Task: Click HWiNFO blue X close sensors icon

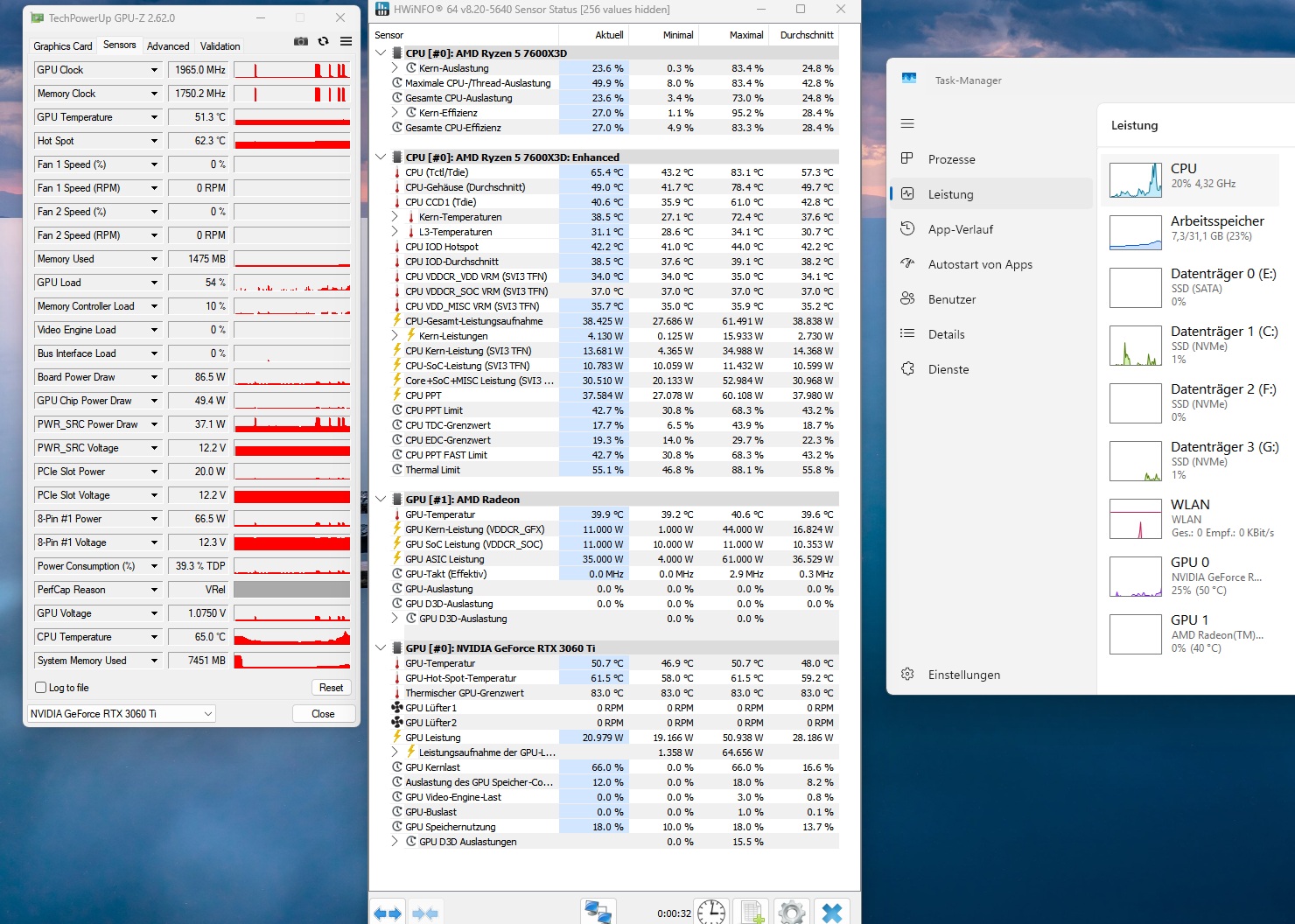Action: pyautogui.click(x=832, y=912)
